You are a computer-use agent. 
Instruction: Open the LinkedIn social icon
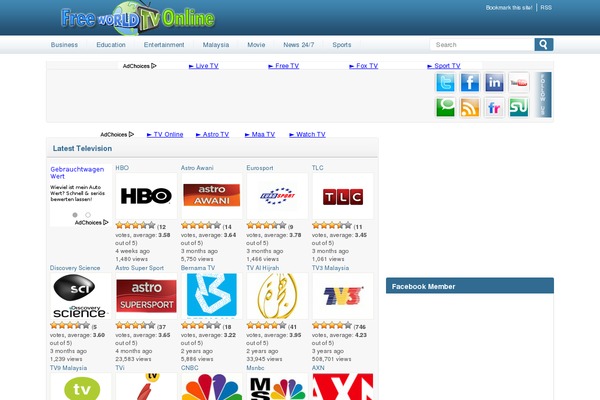pyautogui.click(x=494, y=82)
